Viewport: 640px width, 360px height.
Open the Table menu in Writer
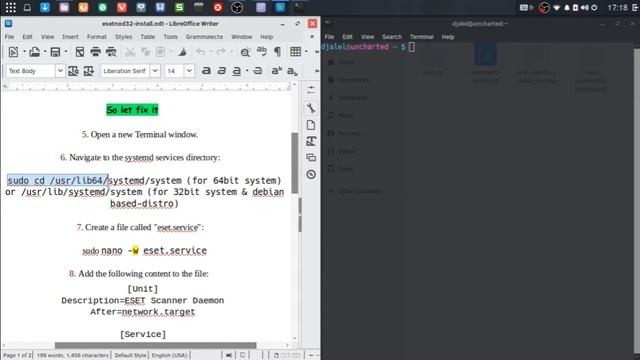pos(148,37)
